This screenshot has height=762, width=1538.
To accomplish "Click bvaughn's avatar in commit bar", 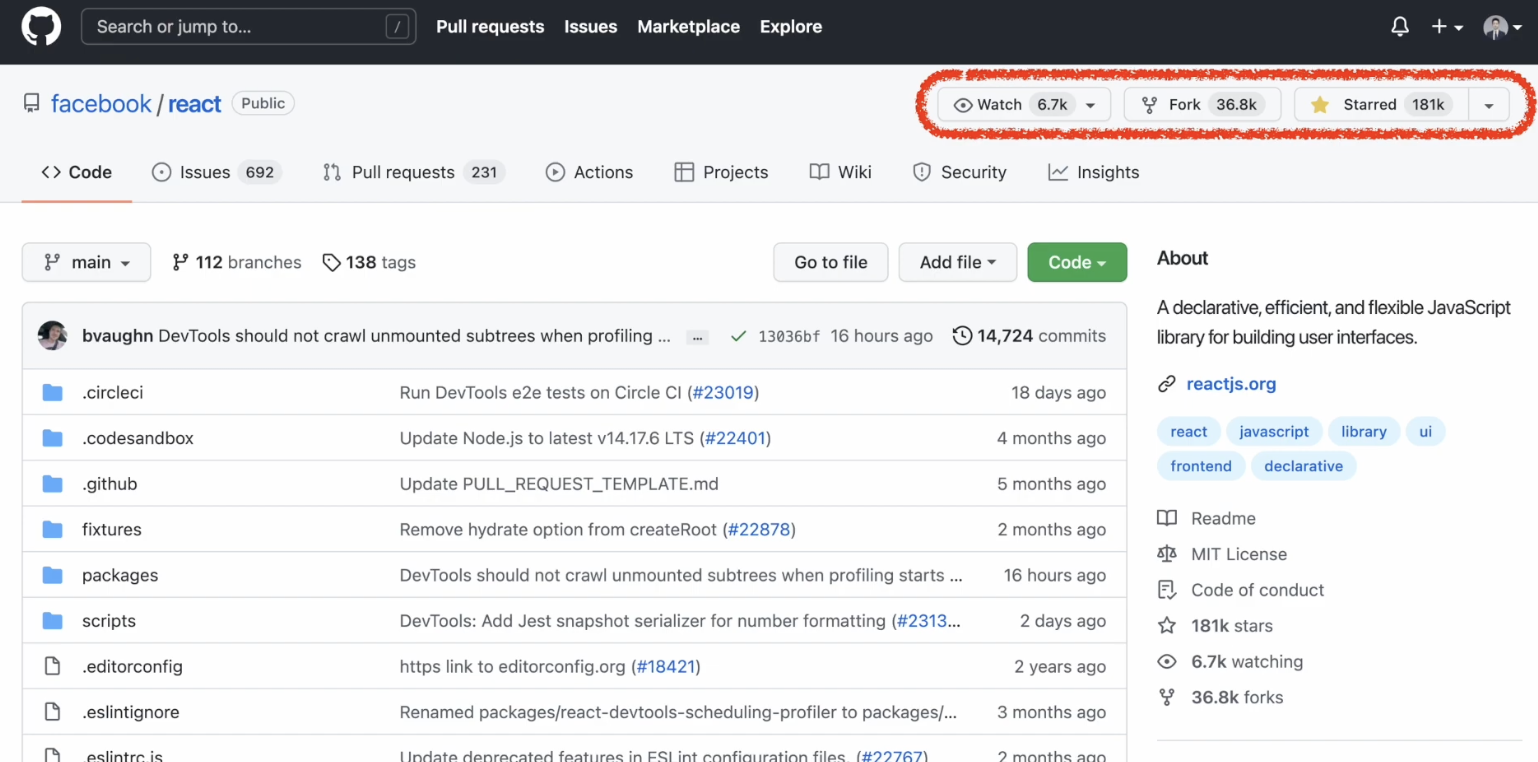I will click(x=52, y=336).
